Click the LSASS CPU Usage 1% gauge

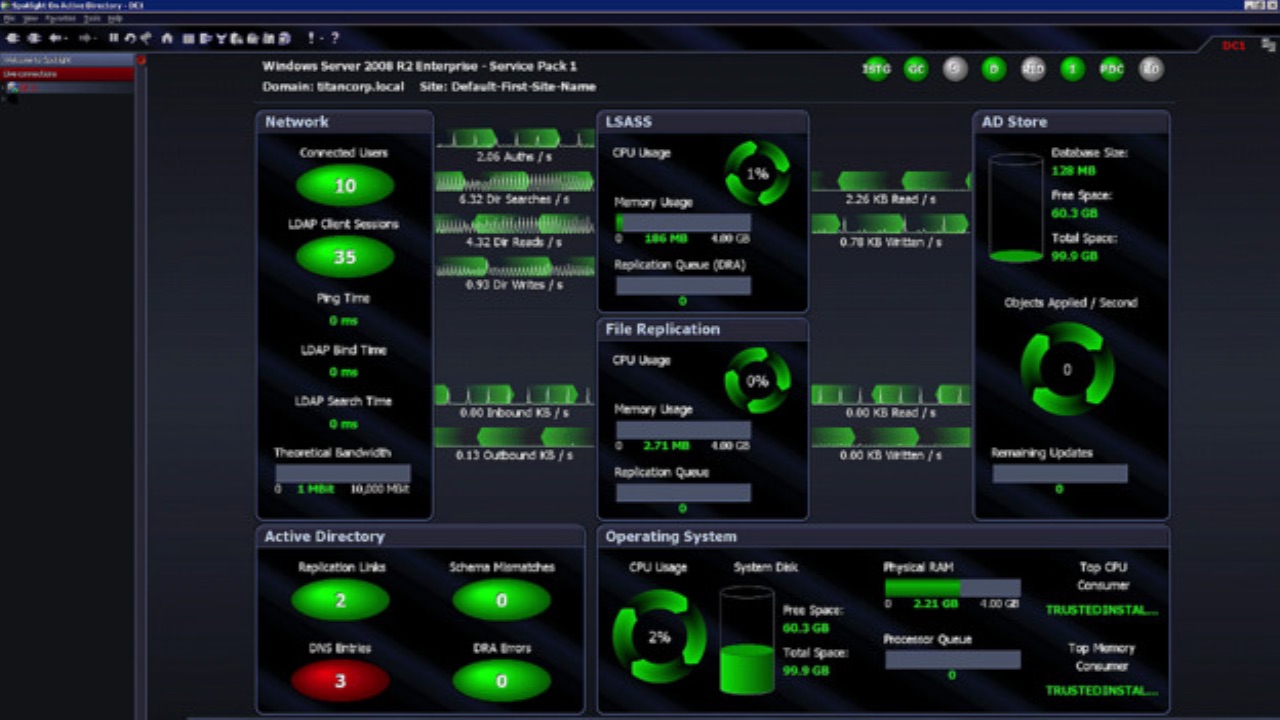pyautogui.click(x=757, y=173)
